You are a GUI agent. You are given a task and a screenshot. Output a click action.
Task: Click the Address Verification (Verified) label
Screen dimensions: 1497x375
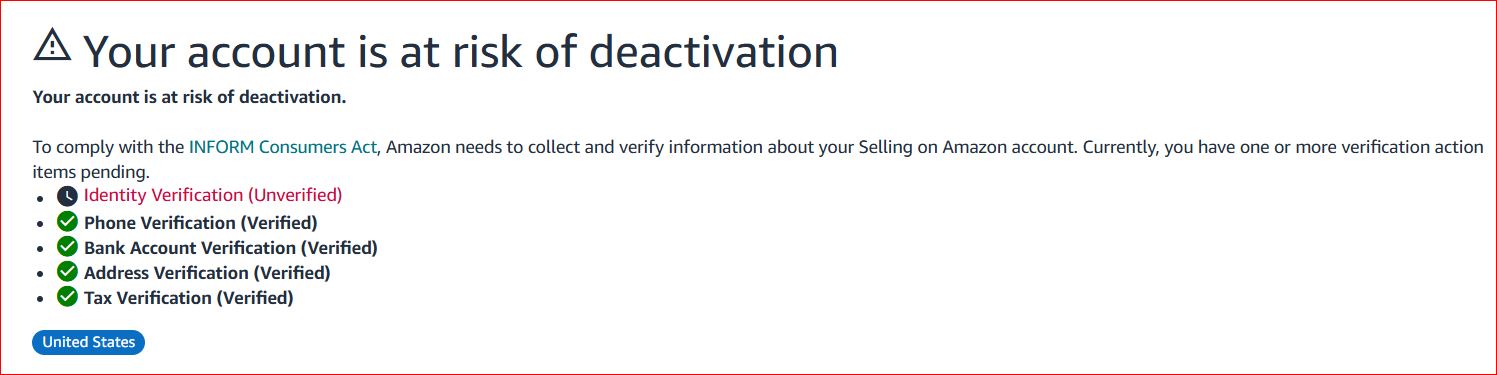tap(207, 273)
